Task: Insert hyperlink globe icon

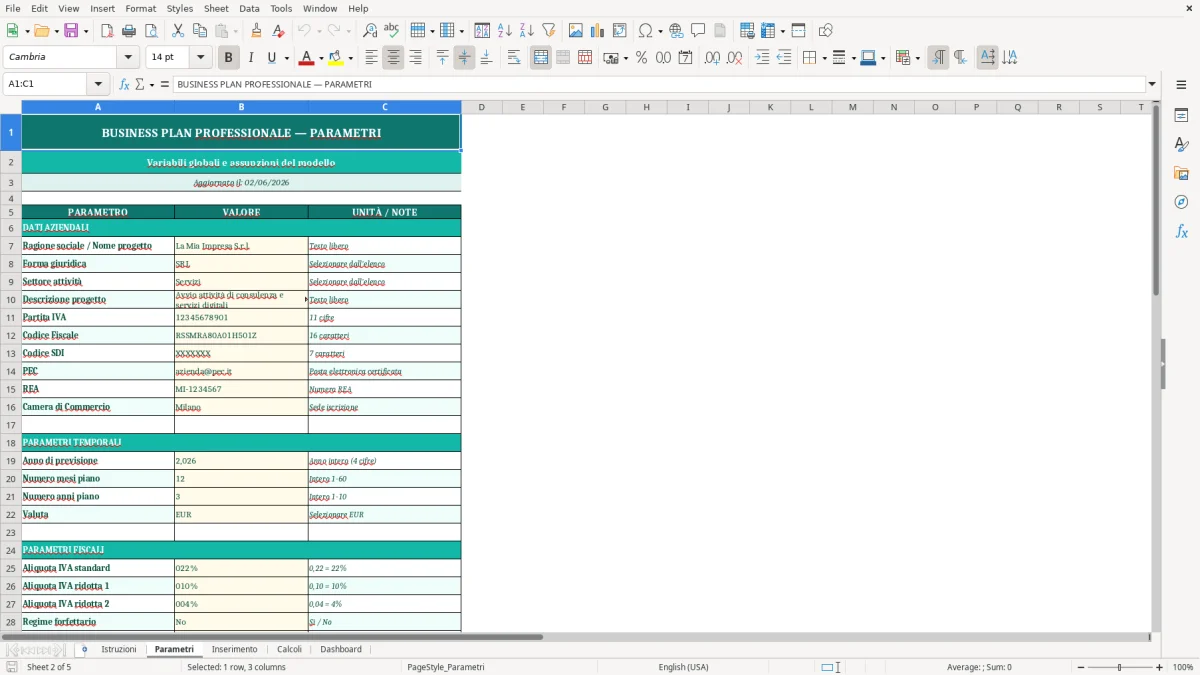Action: coord(676,31)
